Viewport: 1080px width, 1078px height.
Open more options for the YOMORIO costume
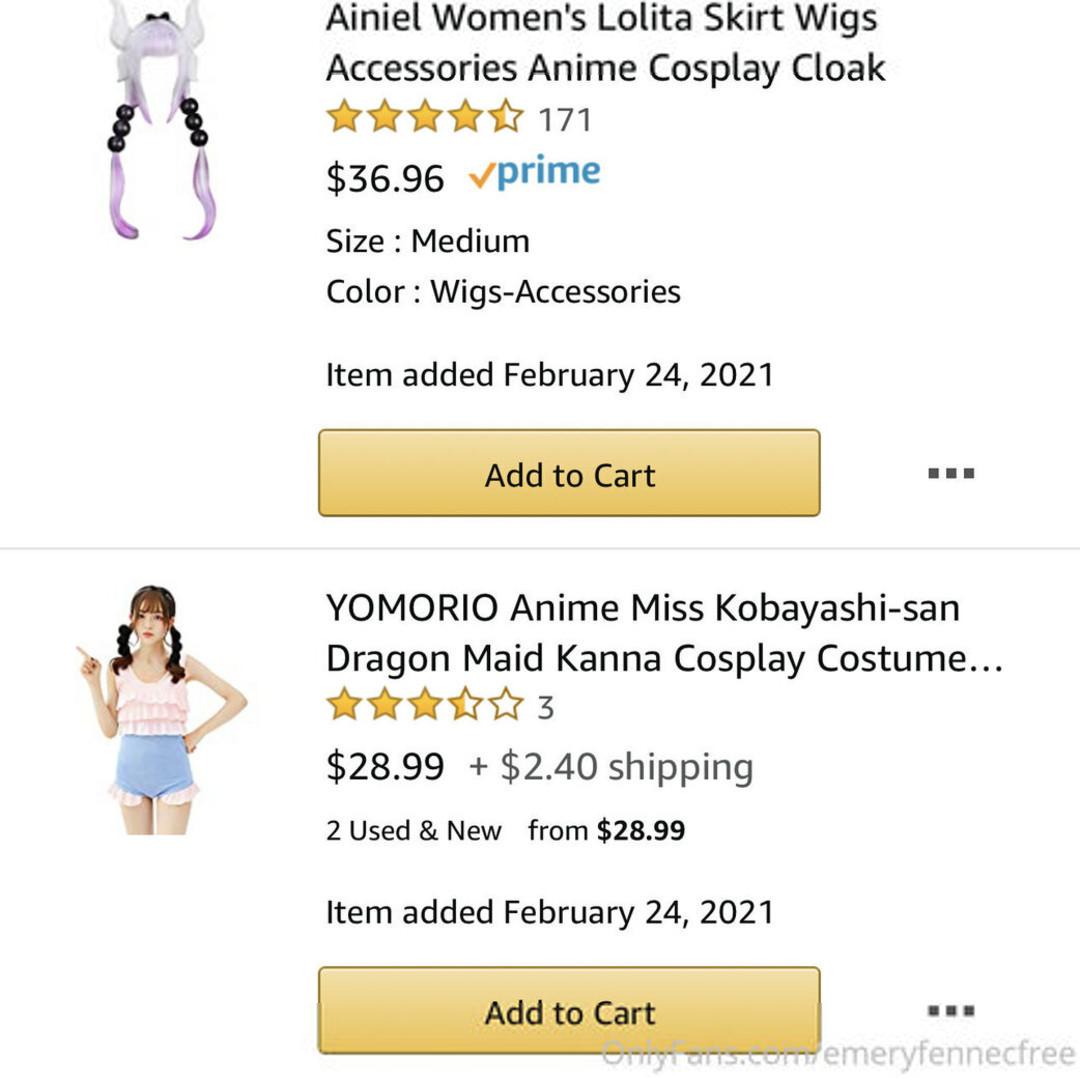[x=950, y=1011]
